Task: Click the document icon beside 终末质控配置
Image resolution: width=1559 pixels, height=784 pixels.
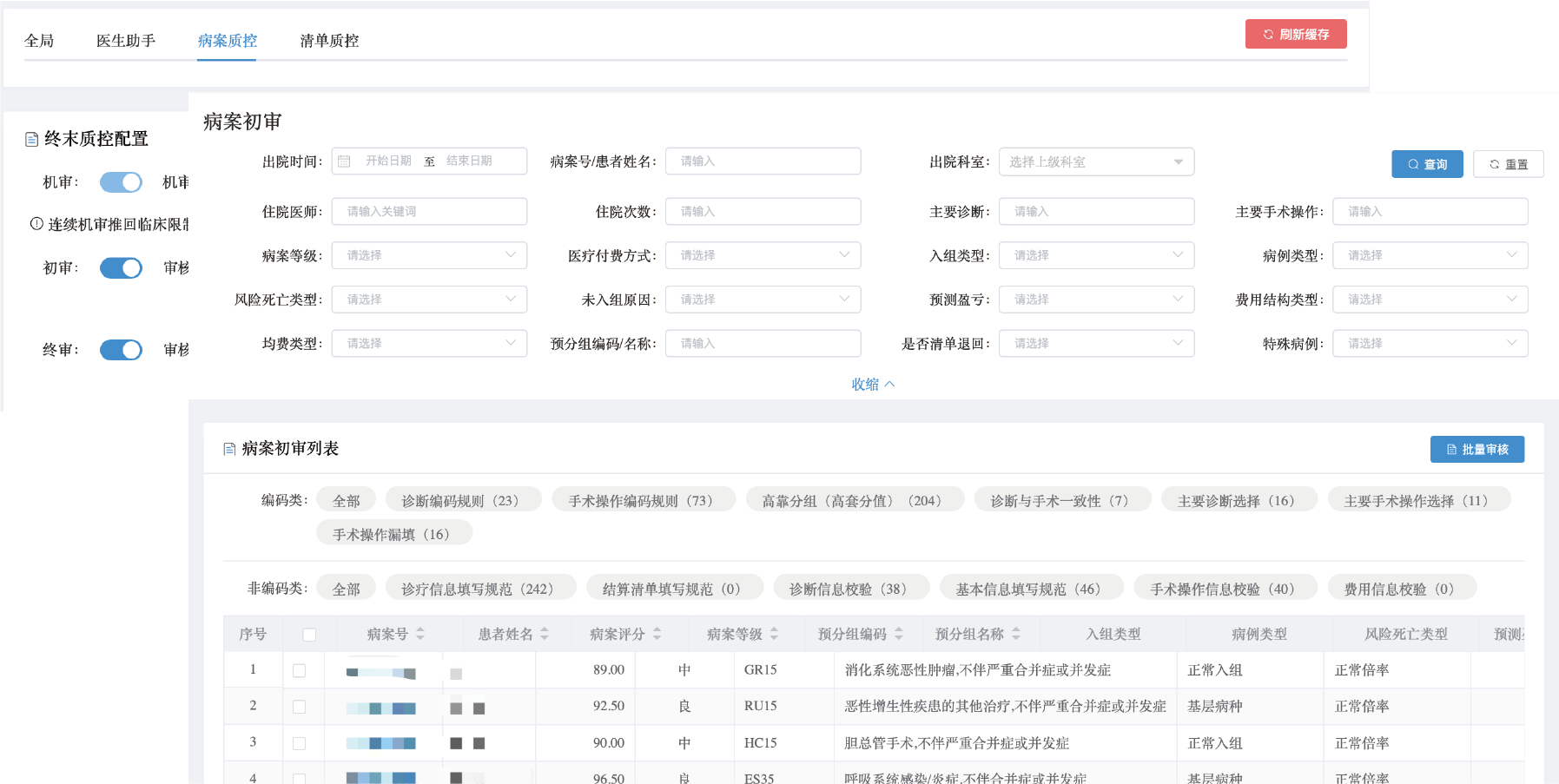Action: coord(31,139)
